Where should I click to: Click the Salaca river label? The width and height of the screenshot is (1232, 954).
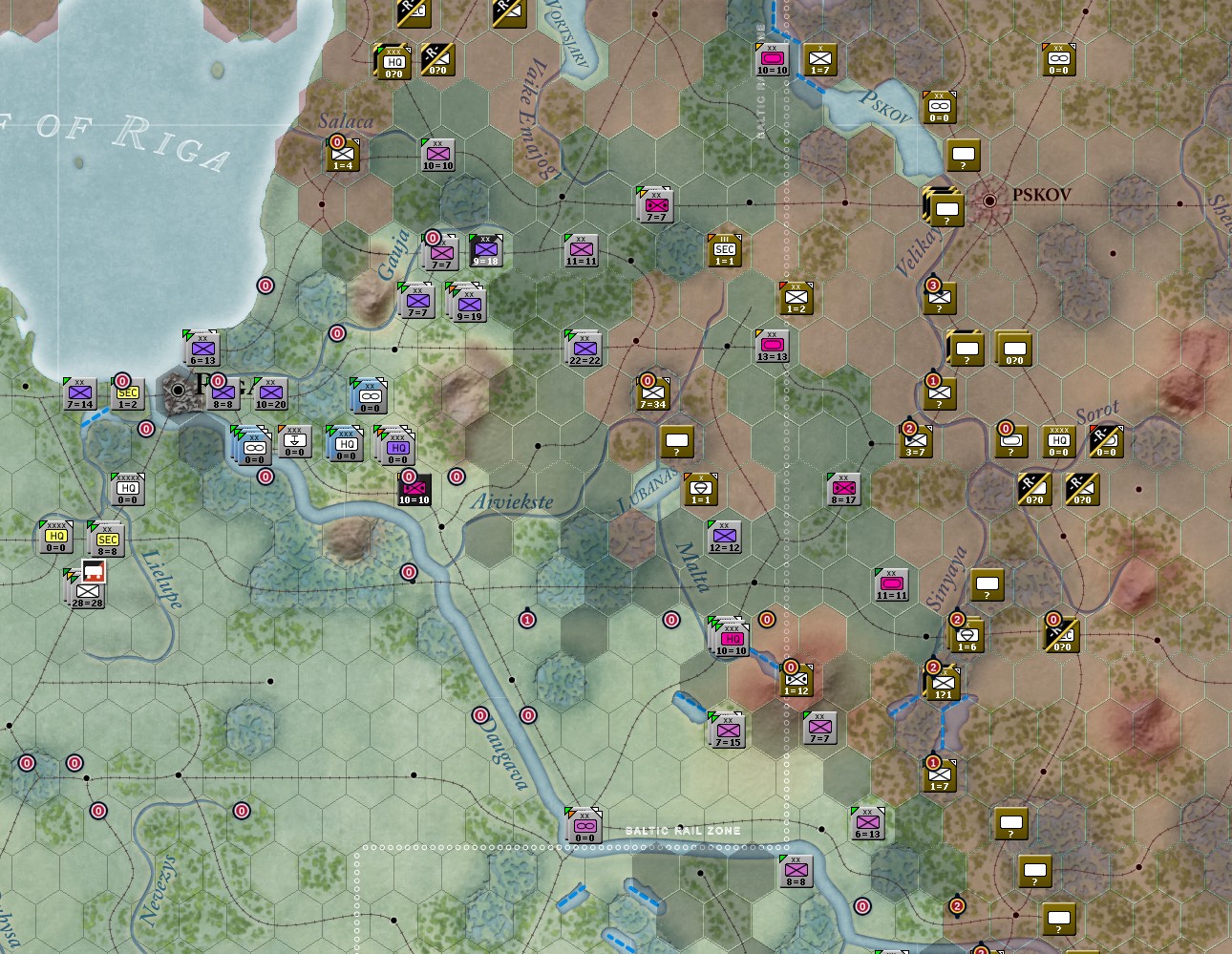[x=346, y=120]
